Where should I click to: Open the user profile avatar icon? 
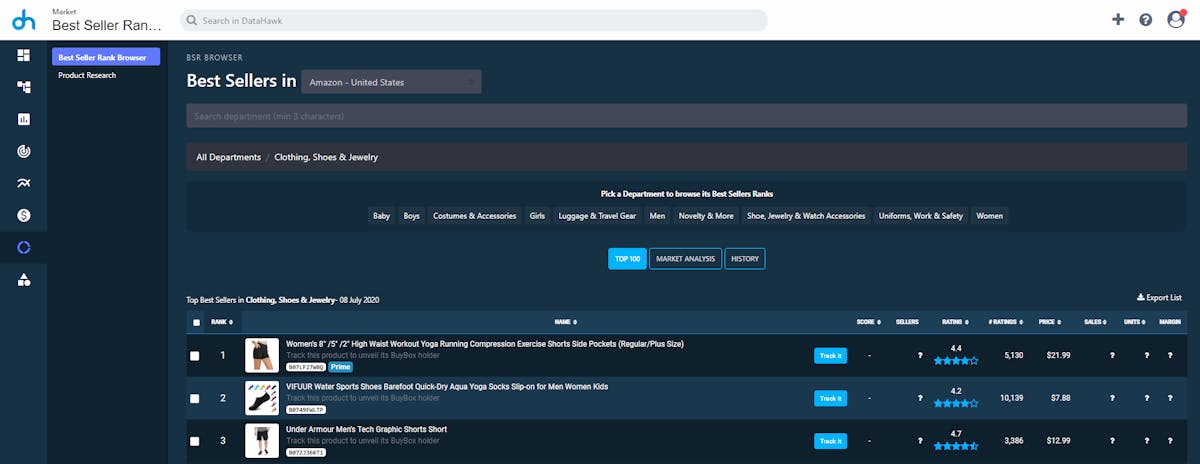(1176, 20)
